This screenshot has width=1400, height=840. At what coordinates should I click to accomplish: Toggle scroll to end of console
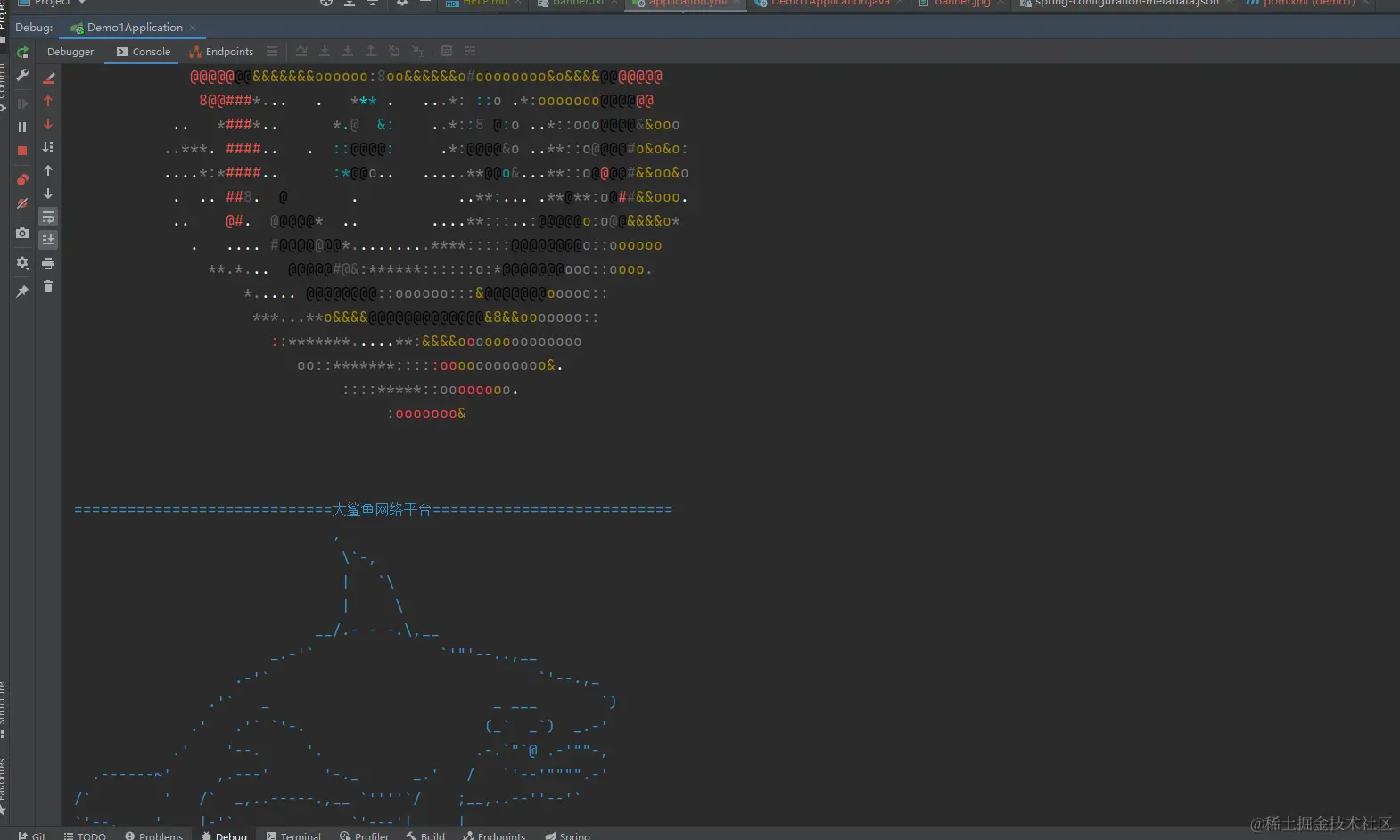pyautogui.click(x=48, y=239)
